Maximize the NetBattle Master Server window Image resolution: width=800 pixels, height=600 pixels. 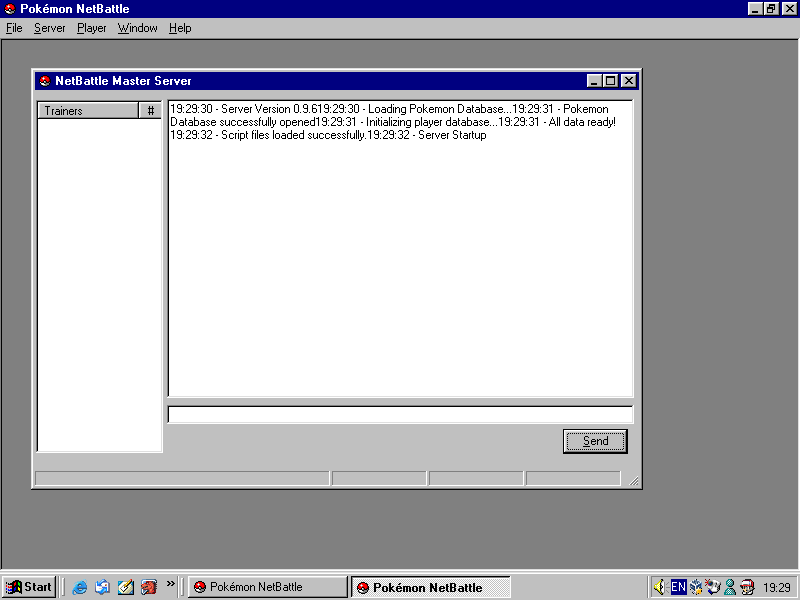pyautogui.click(x=610, y=81)
